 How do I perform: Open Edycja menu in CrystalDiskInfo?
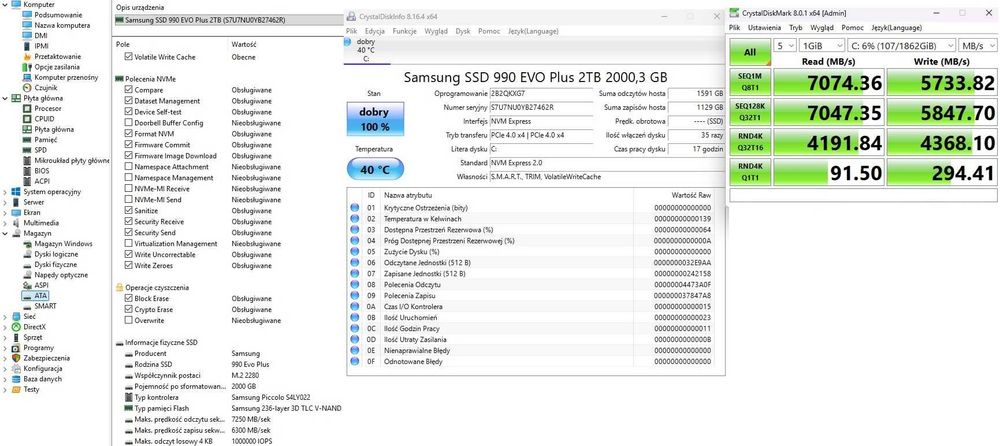(375, 31)
